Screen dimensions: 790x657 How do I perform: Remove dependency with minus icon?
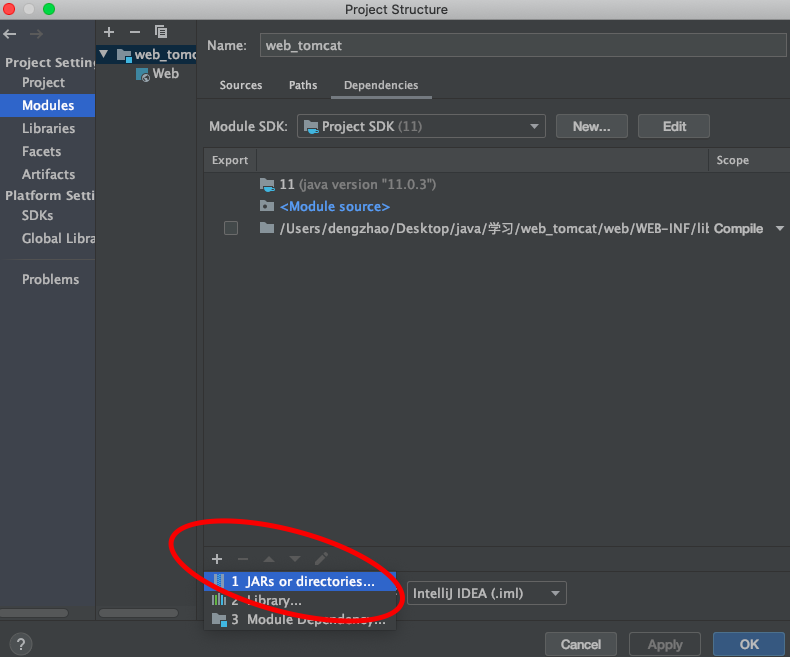point(243,559)
